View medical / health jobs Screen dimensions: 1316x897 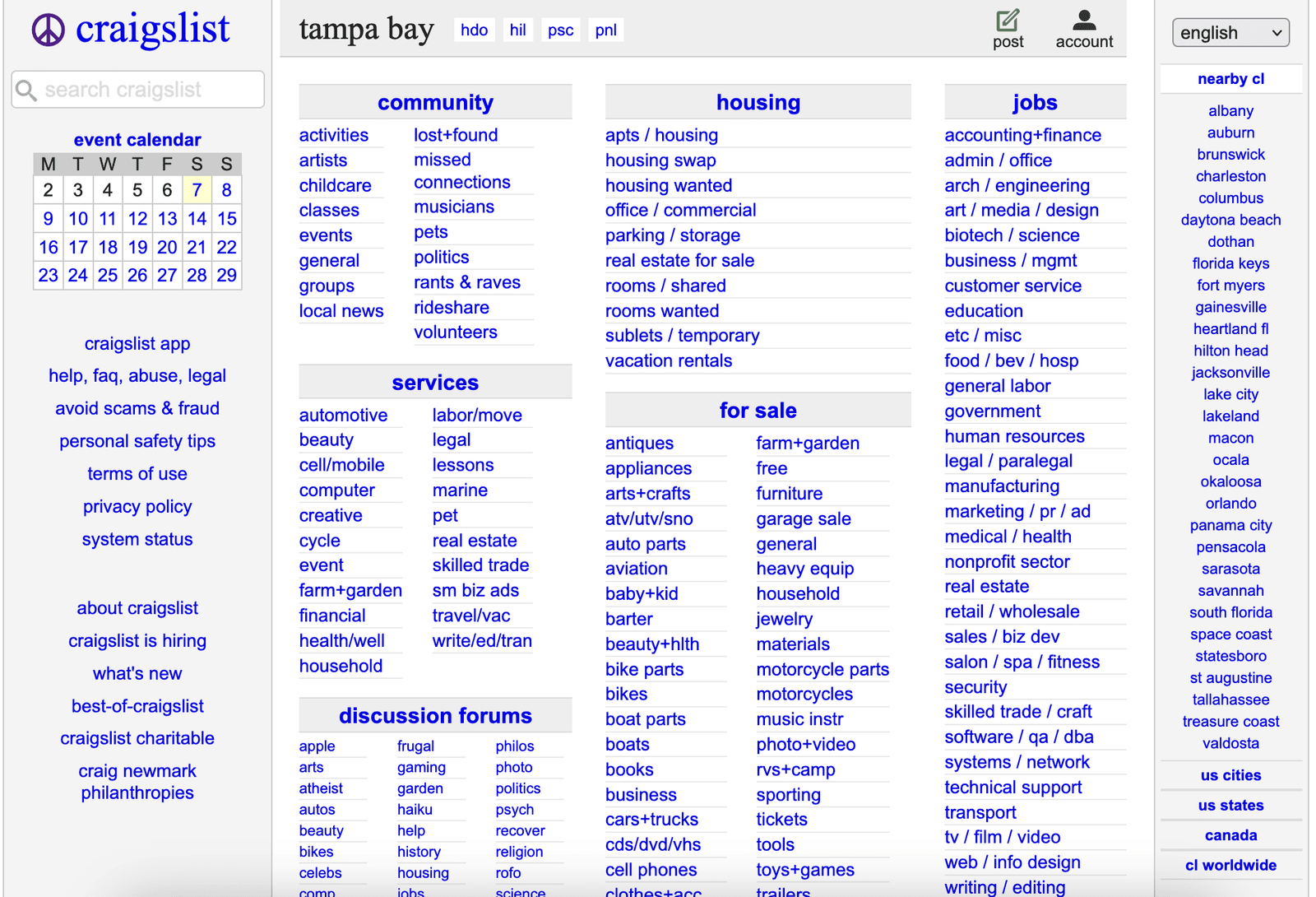point(1008,537)
